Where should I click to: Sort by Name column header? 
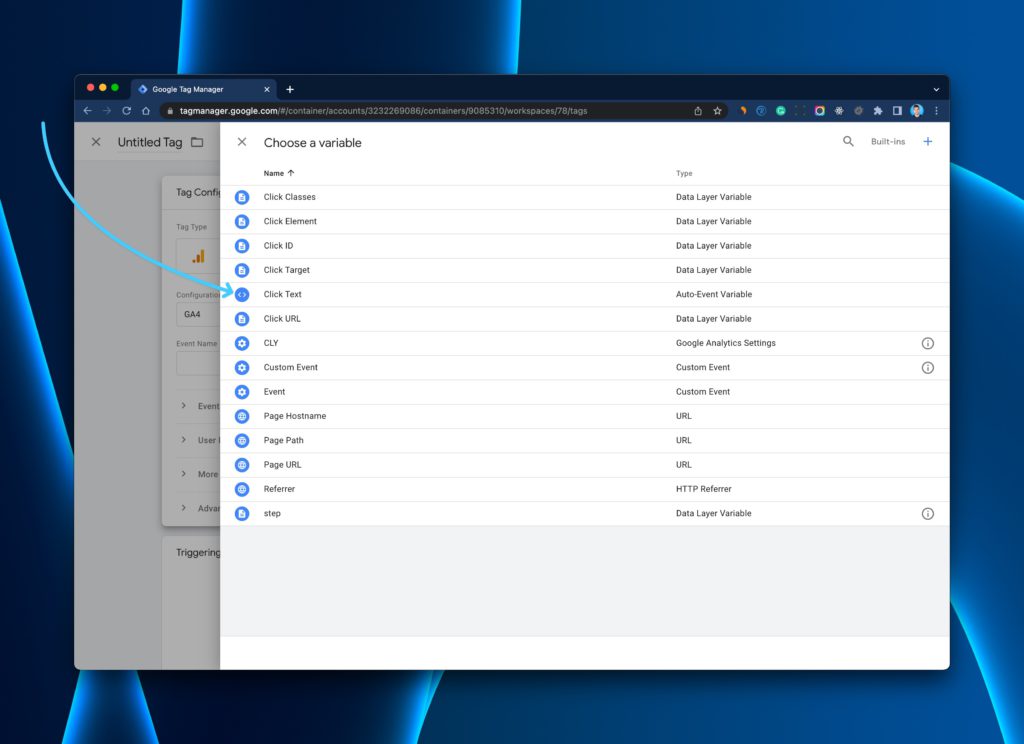(x=279, y=173)
